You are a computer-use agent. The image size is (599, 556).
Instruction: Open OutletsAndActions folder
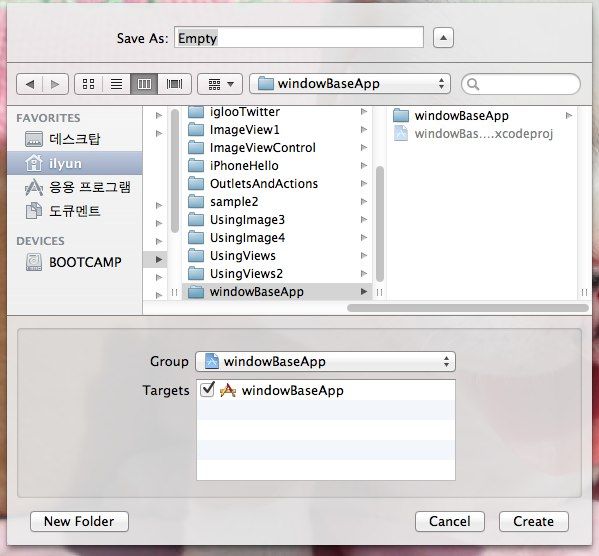pyautogui.click(x=277, y=183)
